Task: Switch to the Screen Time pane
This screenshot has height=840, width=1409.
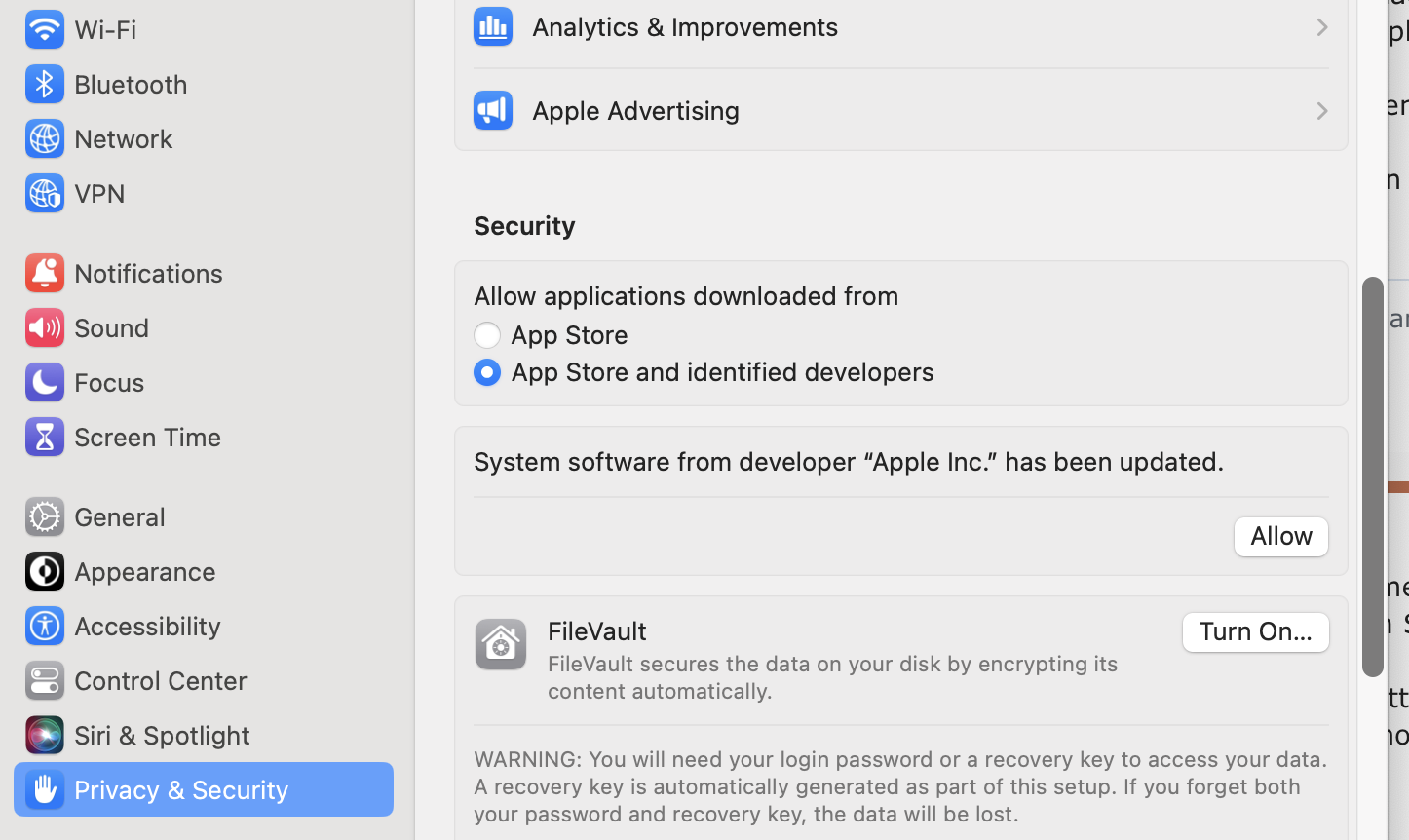Action: click(x=204, y=437)
